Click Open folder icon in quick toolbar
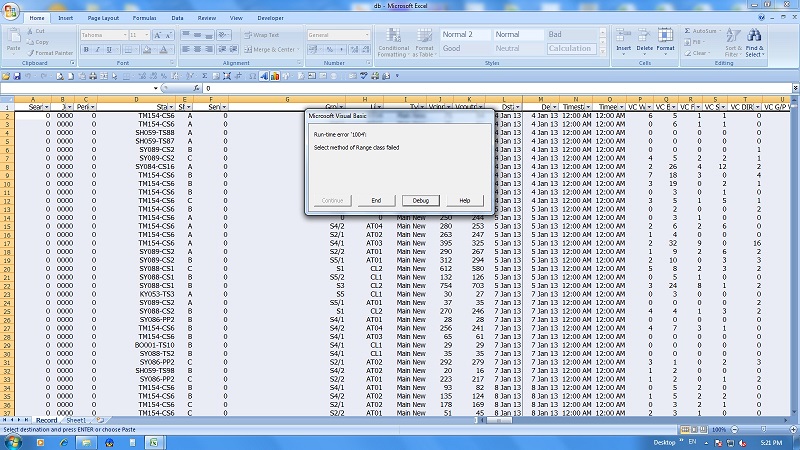800x450 pixels. tap(6, 76)
